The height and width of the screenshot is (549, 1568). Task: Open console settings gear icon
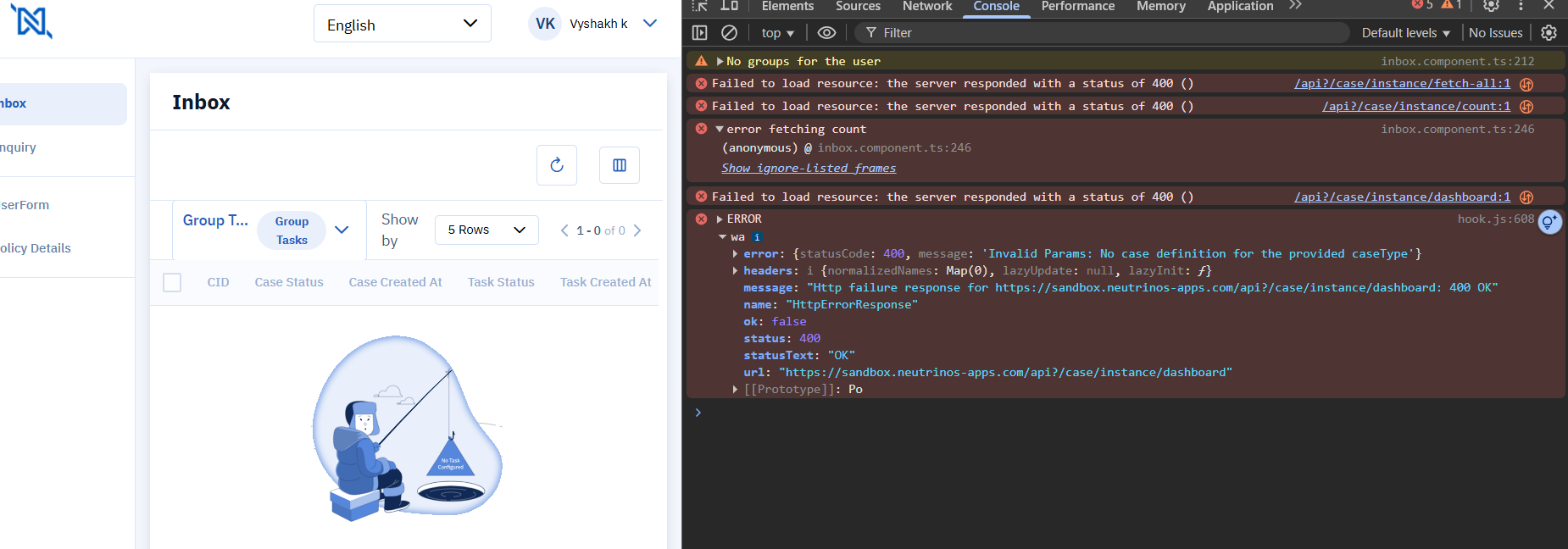pyautogui.click(x=1549, y=33)
